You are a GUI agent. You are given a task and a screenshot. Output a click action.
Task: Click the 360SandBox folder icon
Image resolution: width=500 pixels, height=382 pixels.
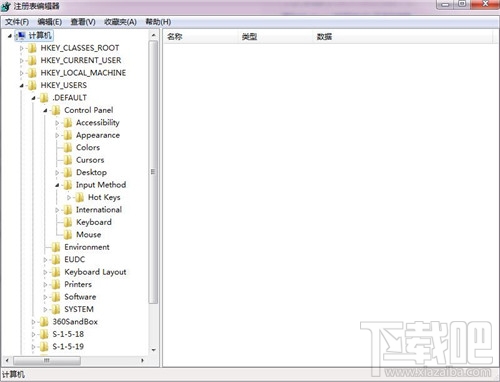click(44, 322)
